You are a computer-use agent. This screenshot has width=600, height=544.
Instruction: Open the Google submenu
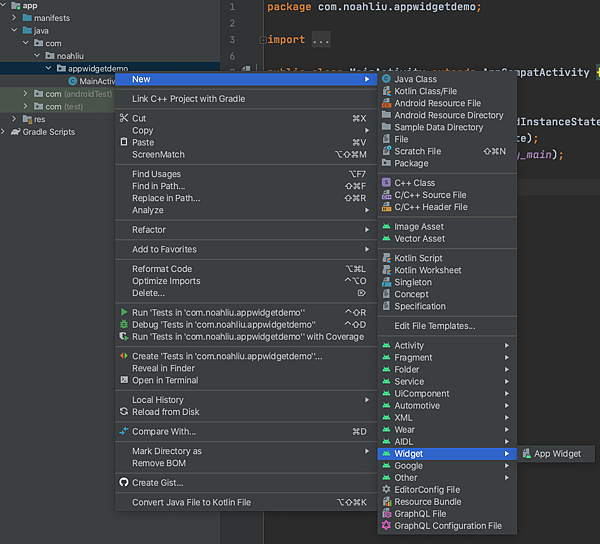pyautogui.click(x=447, y=466)
